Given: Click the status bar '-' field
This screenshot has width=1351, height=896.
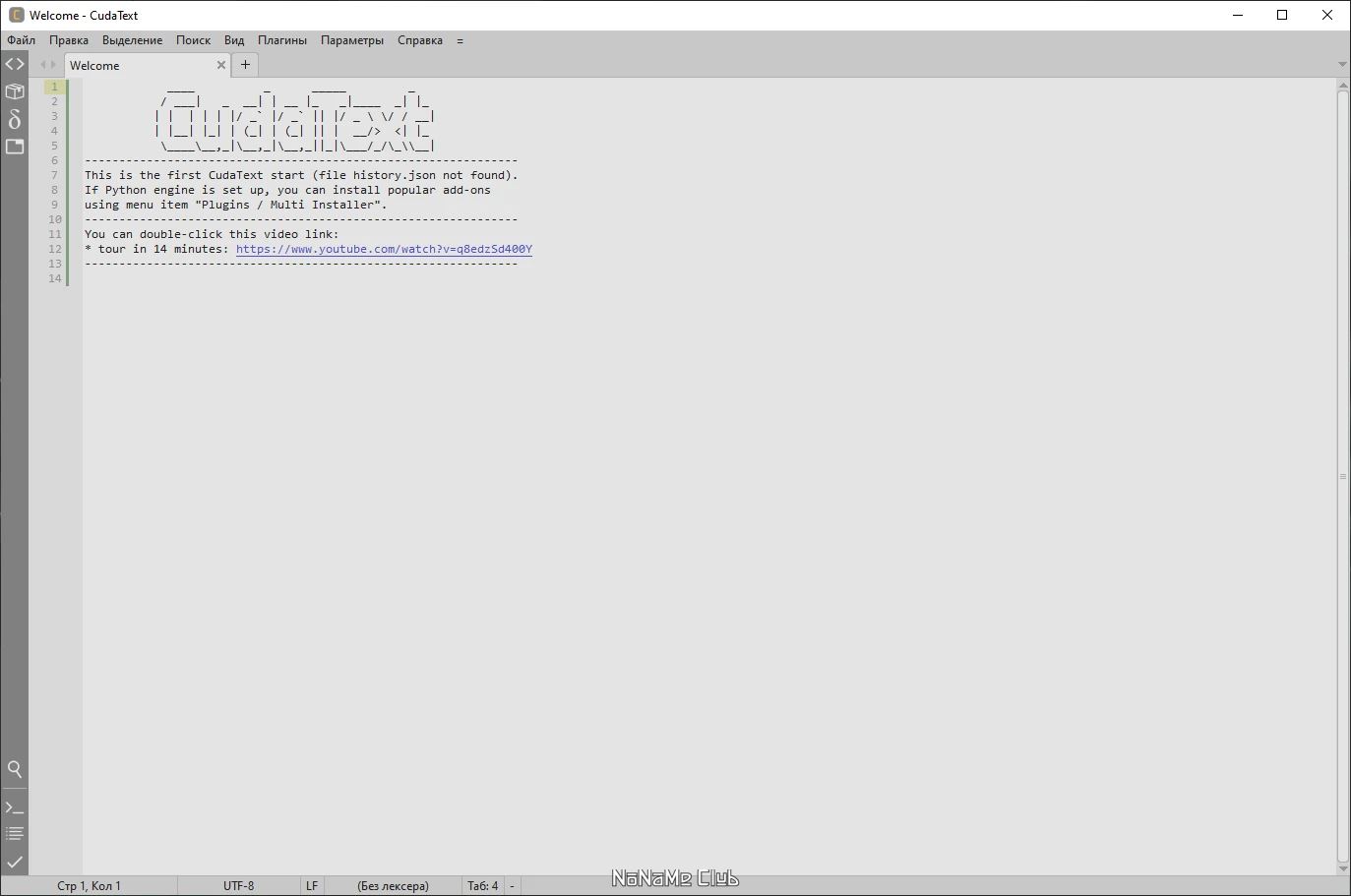Looking at the screenshot, I should 512,885.
